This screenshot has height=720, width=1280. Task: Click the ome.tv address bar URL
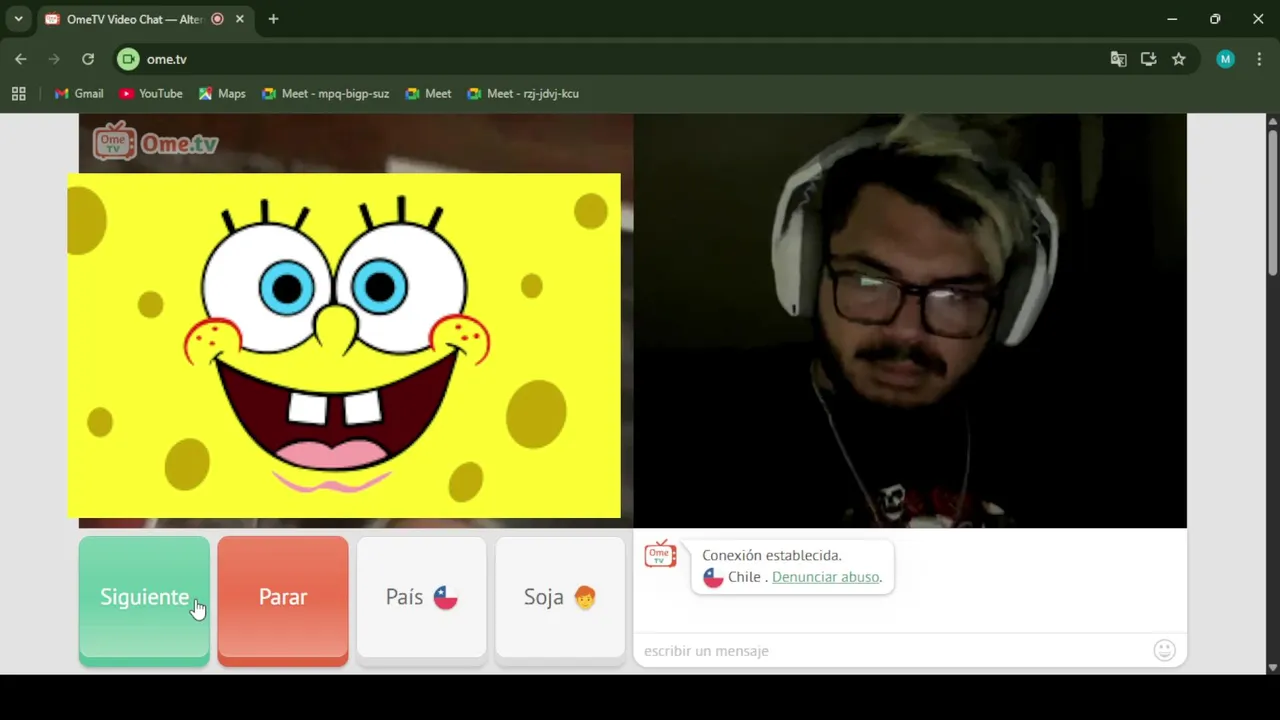coord(167,59)
